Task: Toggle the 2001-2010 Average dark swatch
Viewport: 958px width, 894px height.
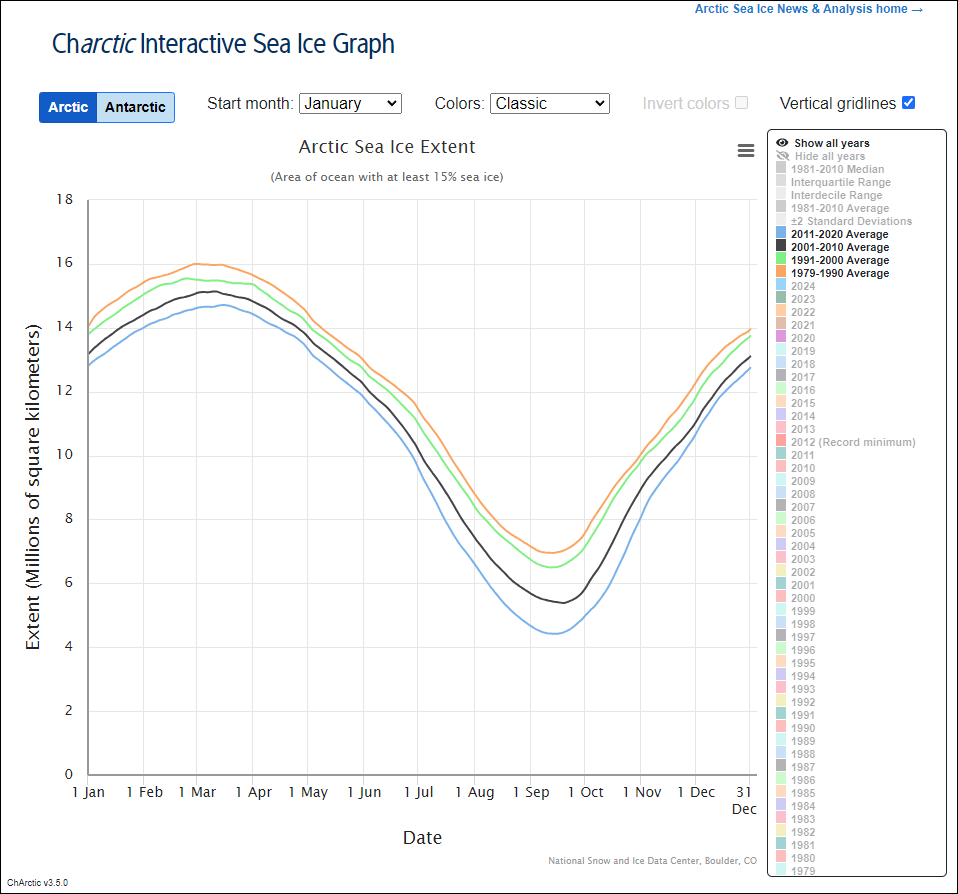Action: pyautogui.click(x=781, y=247)
